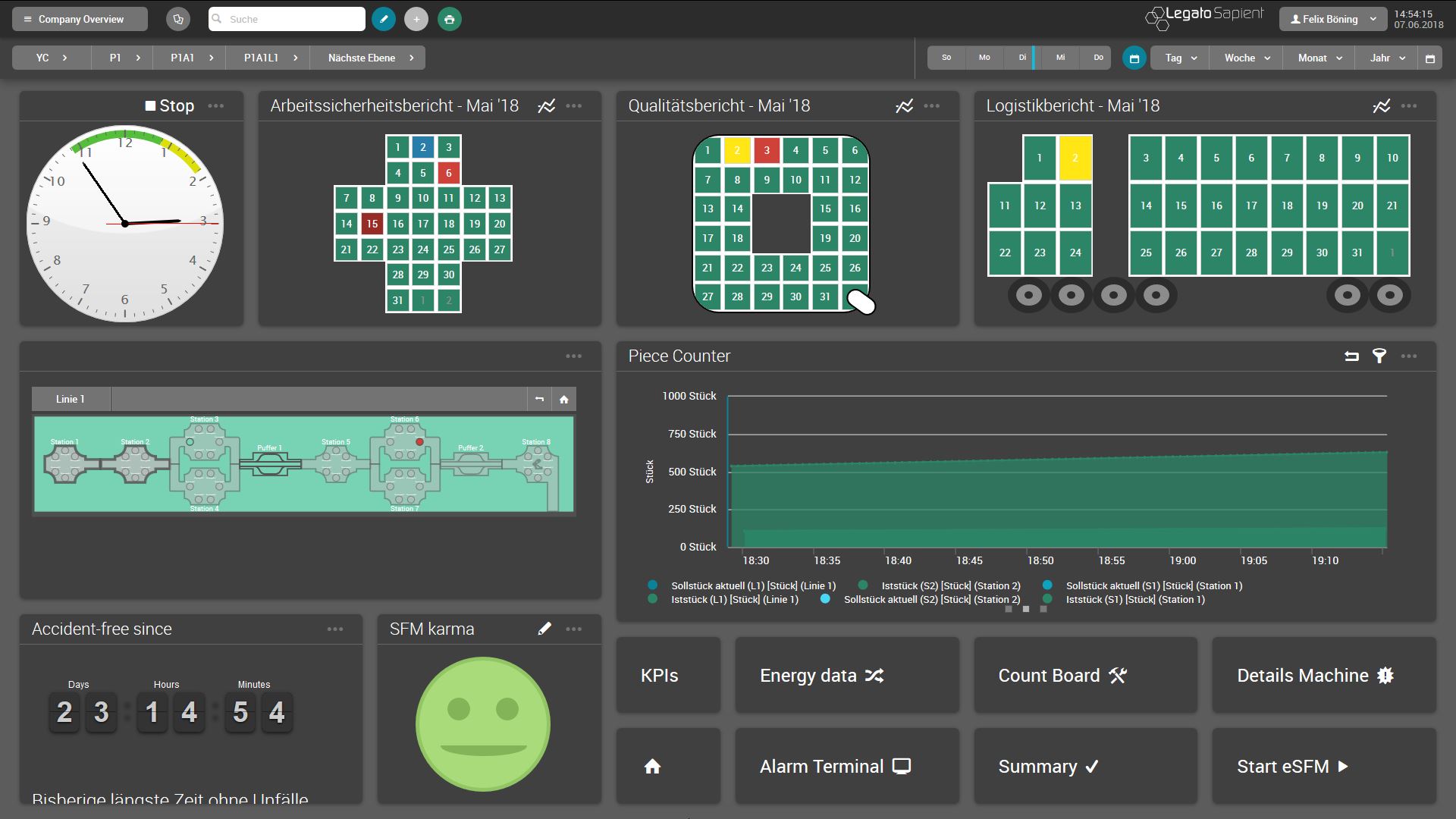This screenshot has height=819, width=1456.
Task: Select the YC breadcrumb level
Action: point(52,58)
